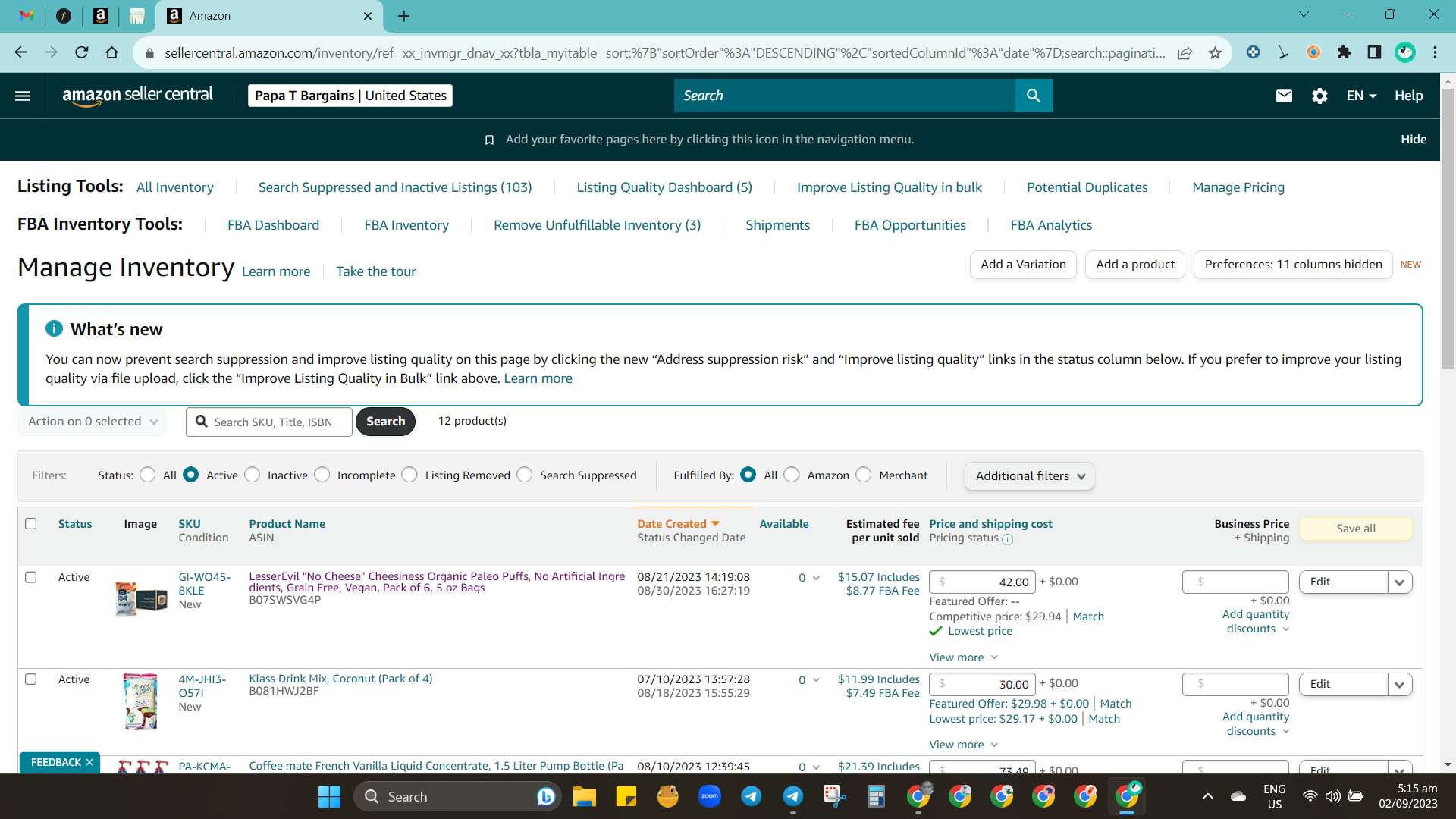1456x819 pixels.
Task: Click the magnifier search button in header
Action: [x=1034, y=96]
